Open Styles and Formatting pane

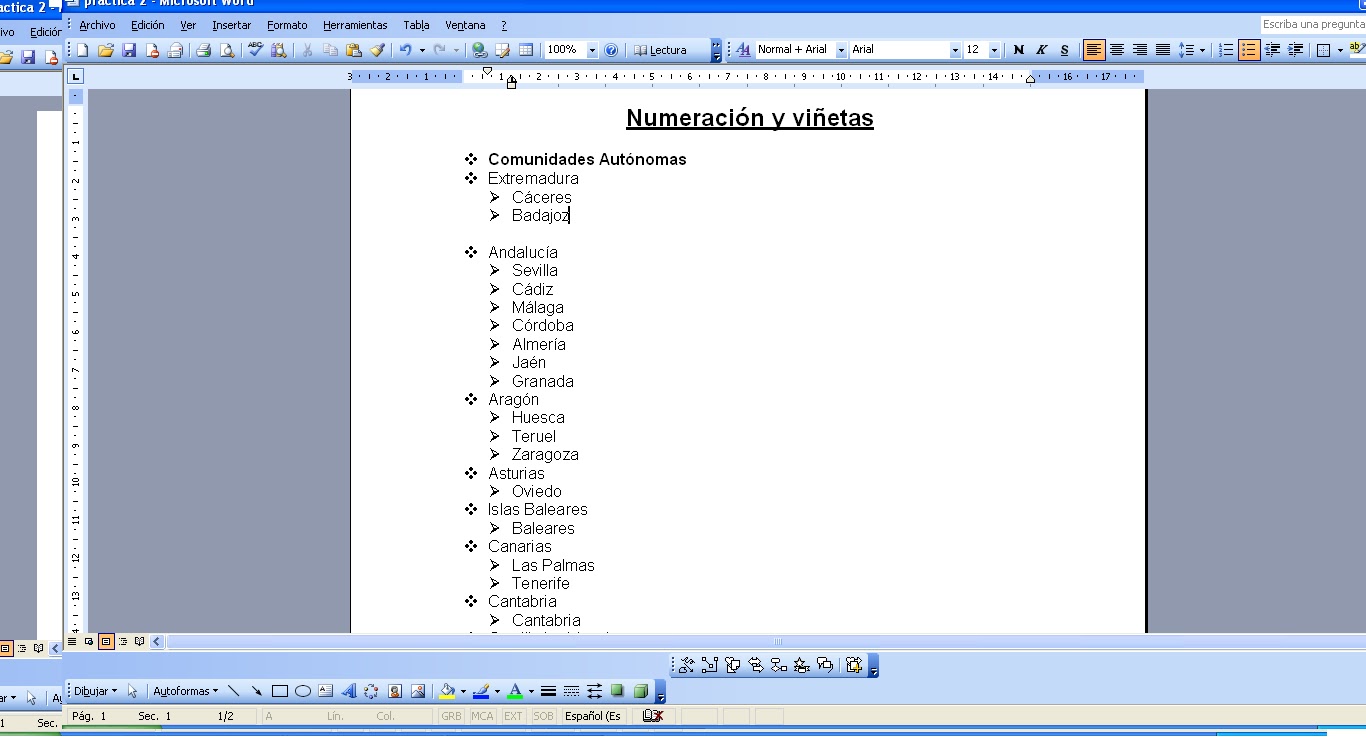743,50
